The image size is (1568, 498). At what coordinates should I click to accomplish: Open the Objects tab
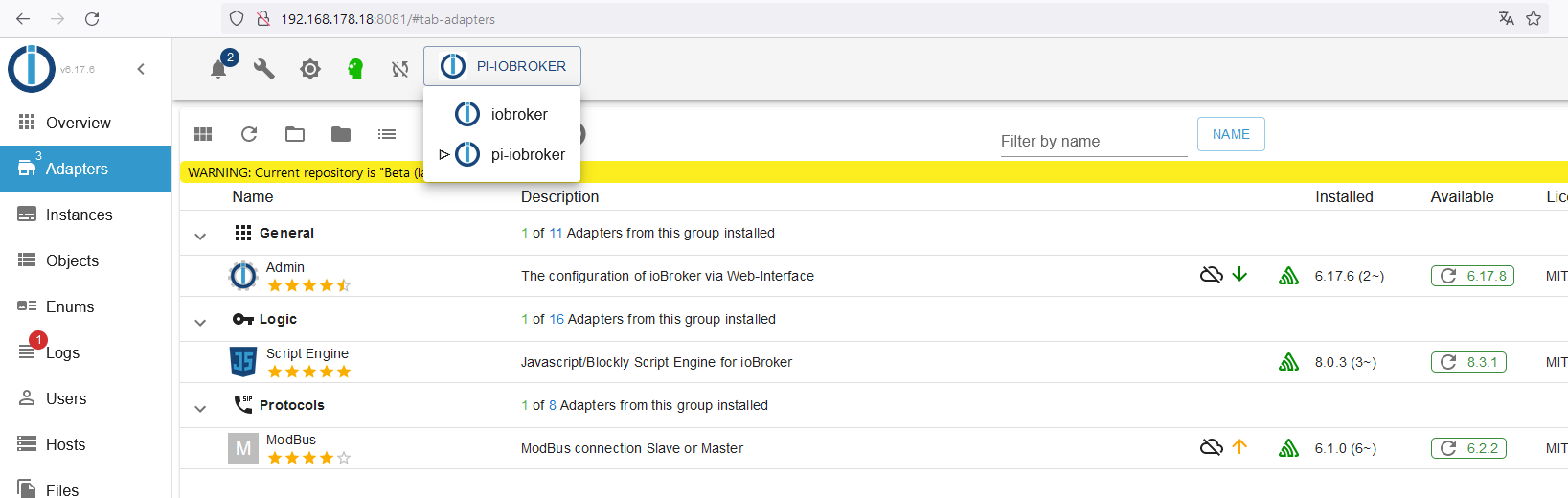point(85,260)
